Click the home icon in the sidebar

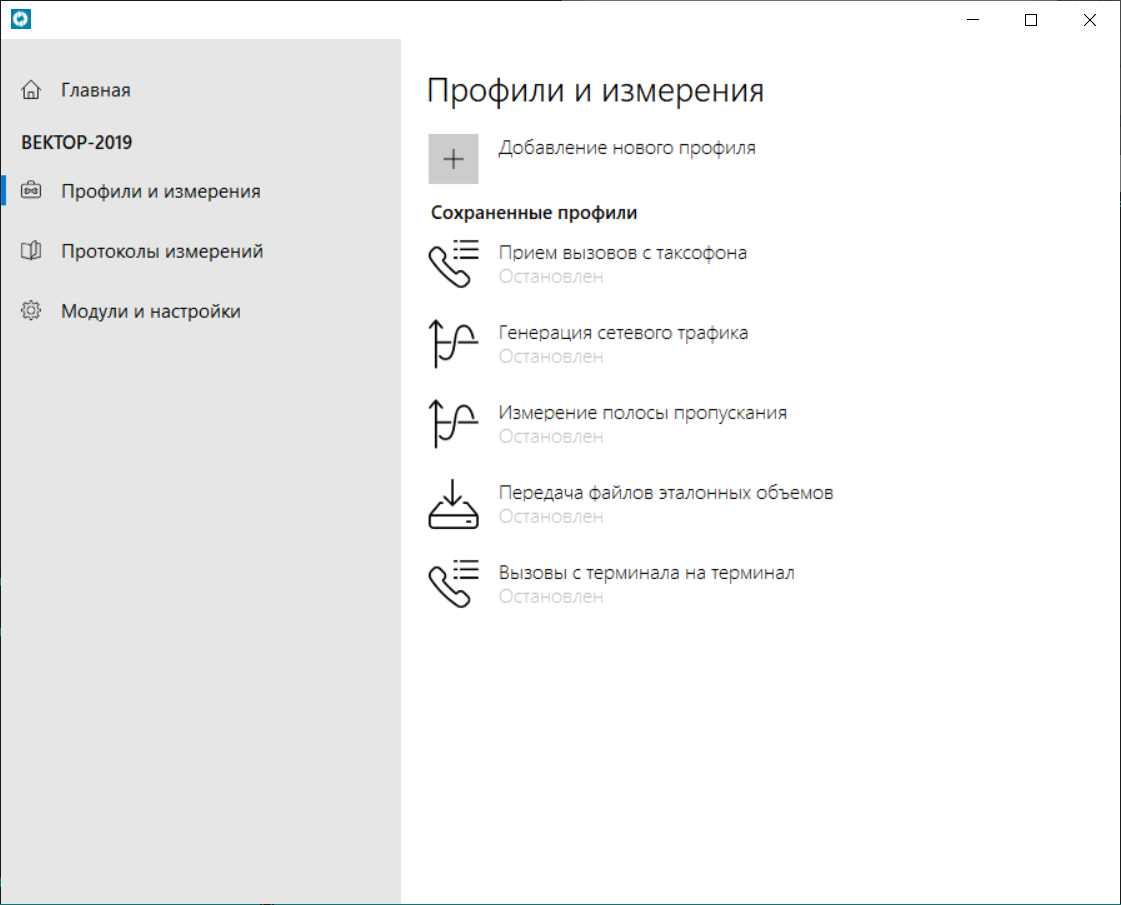(x=31, y=90)
